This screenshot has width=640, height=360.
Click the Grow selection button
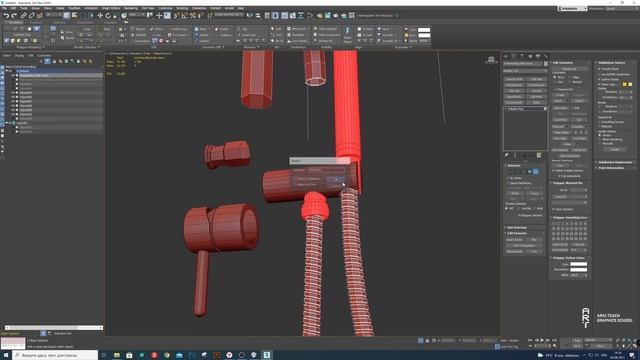tap(534, 193)
